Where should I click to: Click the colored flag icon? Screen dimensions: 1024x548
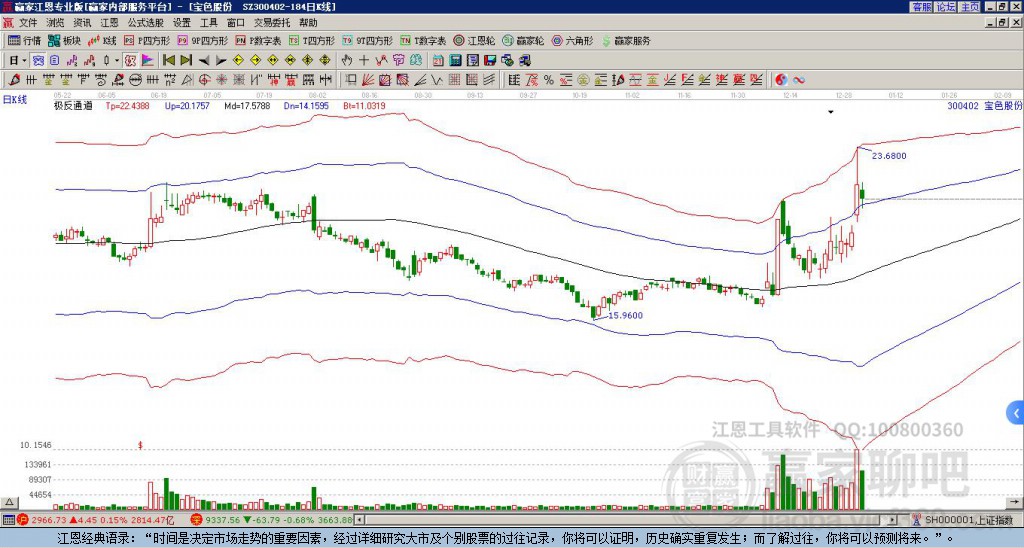(x=148, y=61)
